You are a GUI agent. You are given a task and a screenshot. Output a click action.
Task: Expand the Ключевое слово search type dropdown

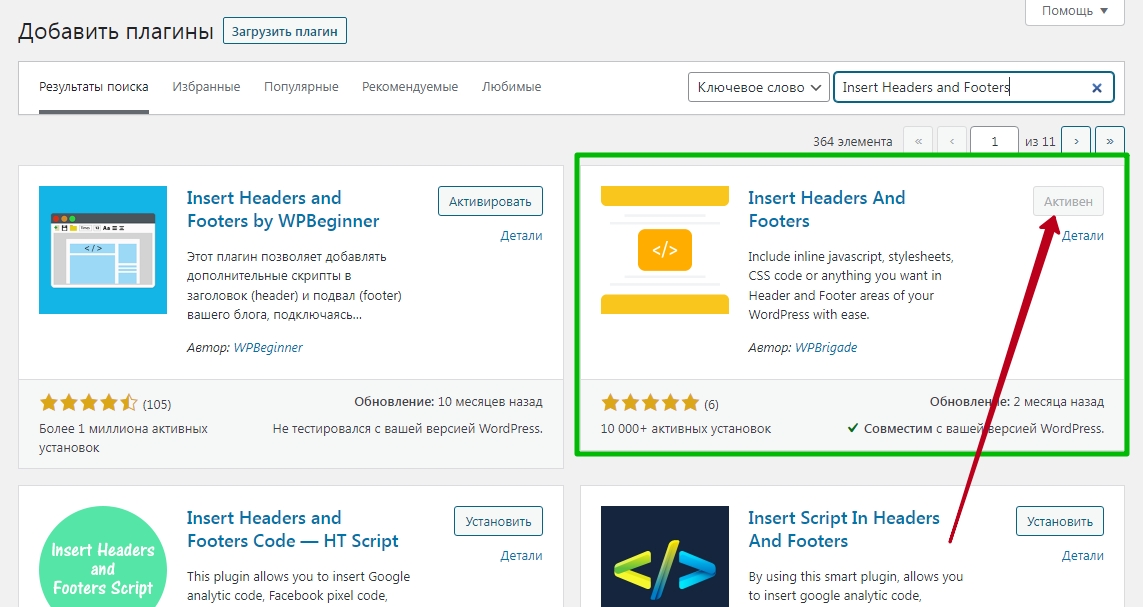pyautogui.click(x=759, y=87)
